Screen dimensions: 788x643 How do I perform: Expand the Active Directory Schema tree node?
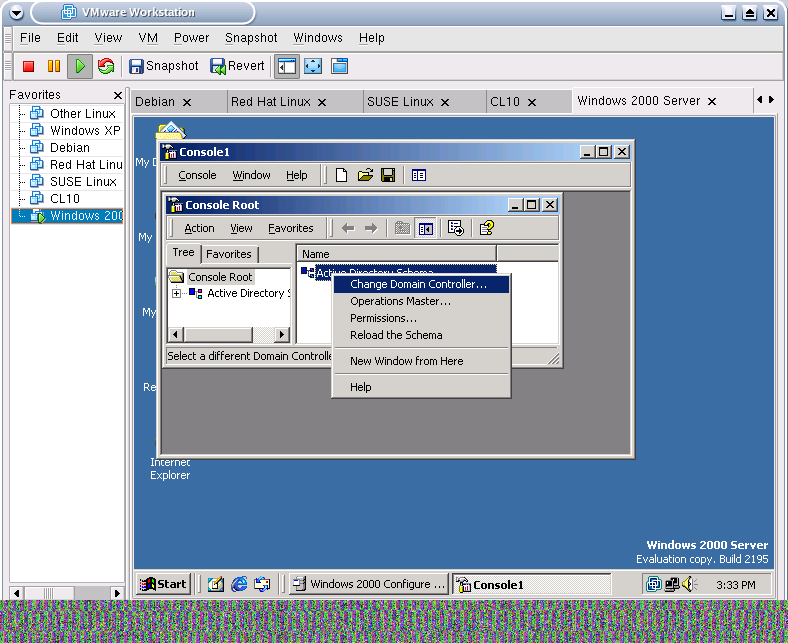(176, 294)
